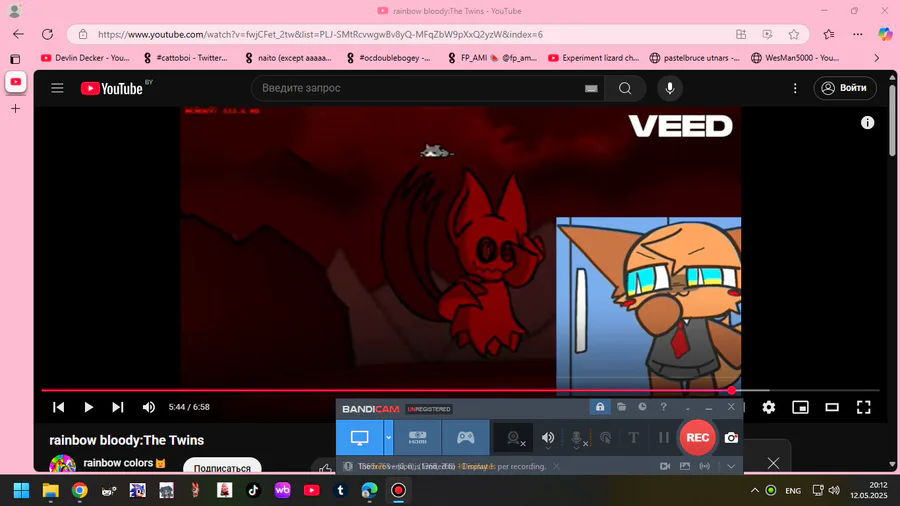Viewport: 900px width, 506px height.
Task: Add page to favorites star
Action: (x=794, y=34)
